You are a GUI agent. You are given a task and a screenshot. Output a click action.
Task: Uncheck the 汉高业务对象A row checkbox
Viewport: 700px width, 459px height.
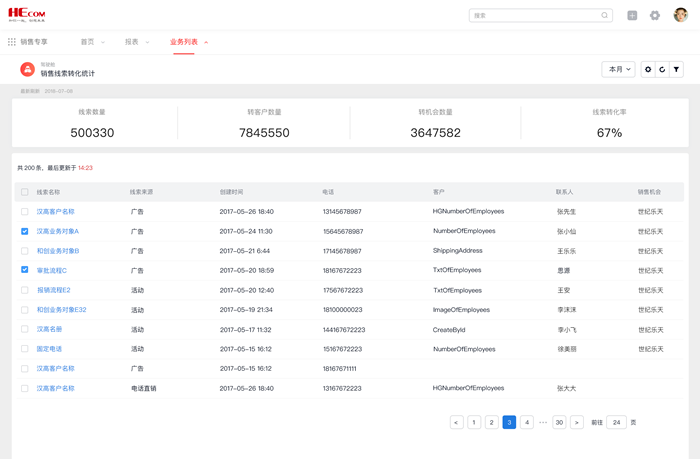point(25,231)
